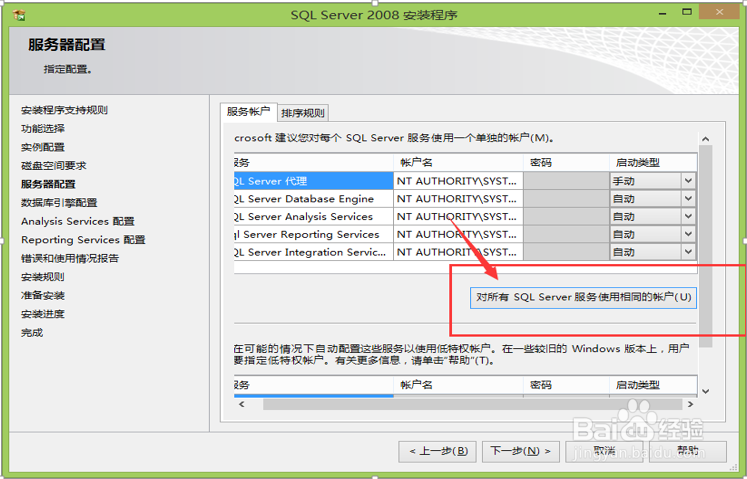Screen dimensions: 747x479
Task: Open startup type dropdown for SQL Server 代理
Action: point(688,181)
